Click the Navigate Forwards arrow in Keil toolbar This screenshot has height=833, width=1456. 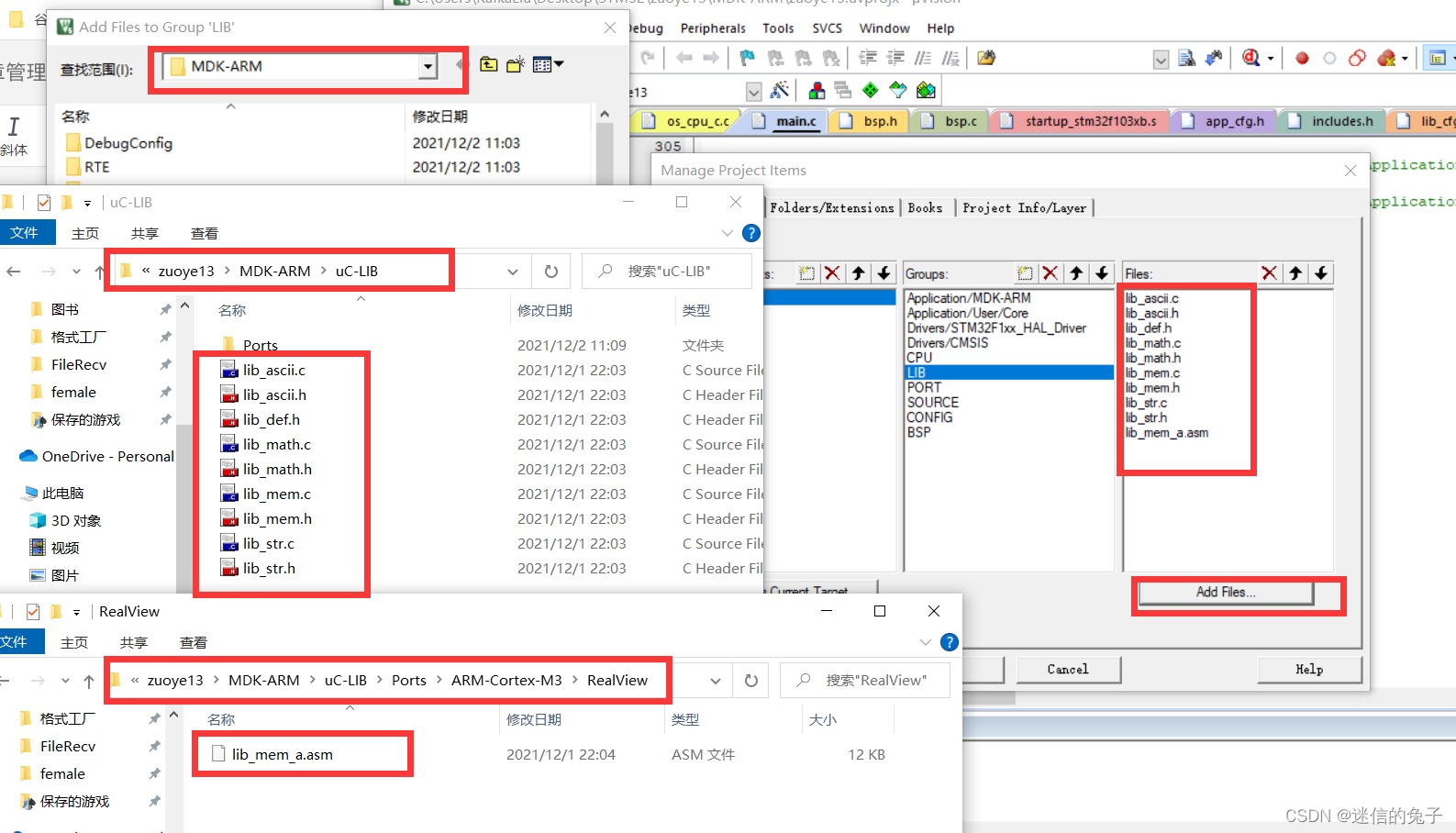[711, 58]
